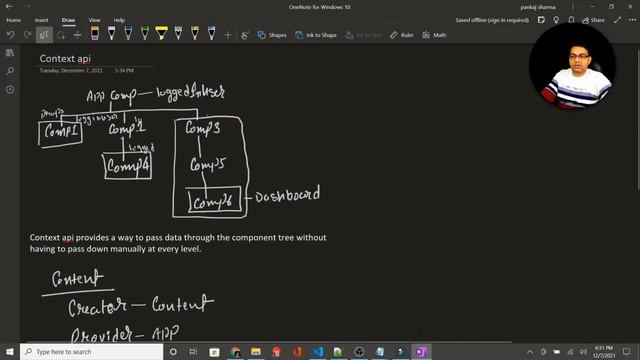This screenshot has height=360, width=640.
Task: Click the Redo arrow in the toolbar
Action: [x=27, y=35]
